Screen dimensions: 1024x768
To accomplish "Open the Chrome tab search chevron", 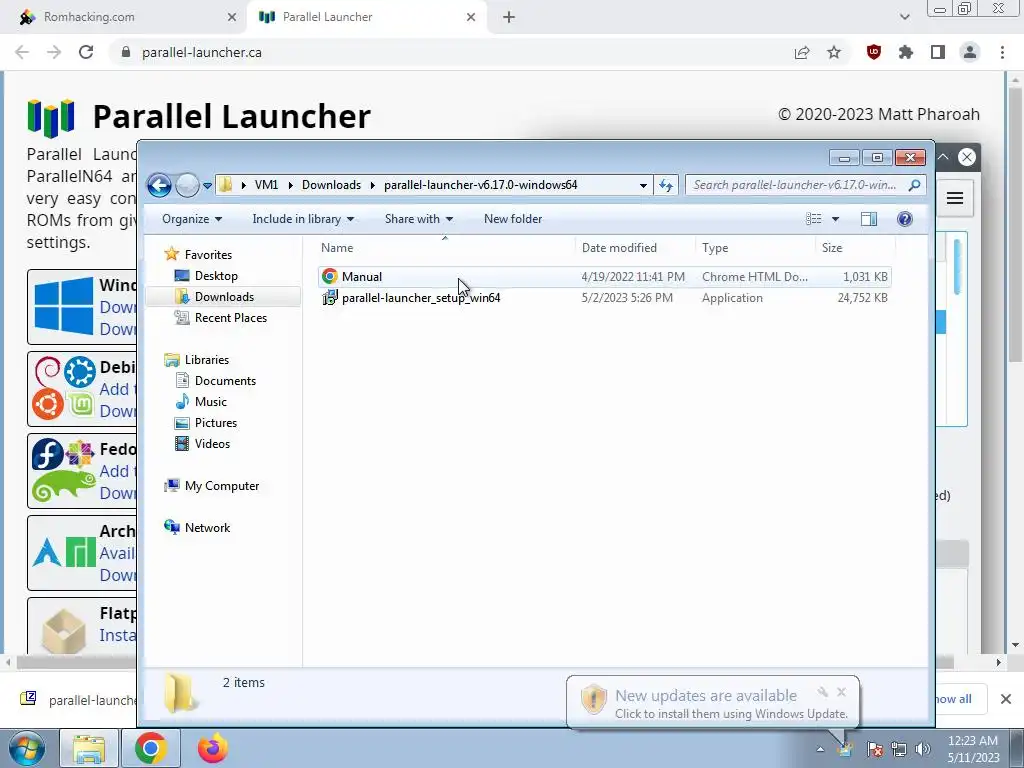I will tap(904, 17).
